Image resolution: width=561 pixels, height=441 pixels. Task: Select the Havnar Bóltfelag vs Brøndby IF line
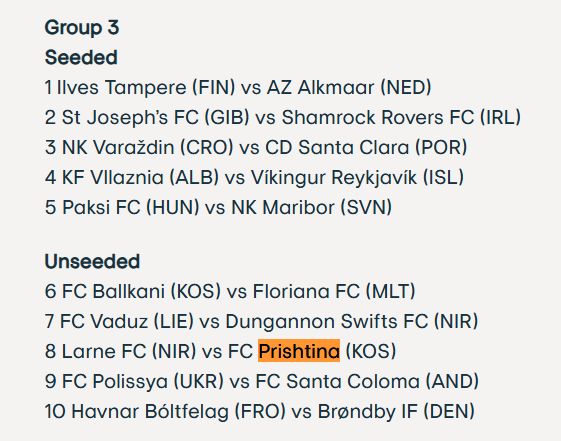(x=260, y=411)
